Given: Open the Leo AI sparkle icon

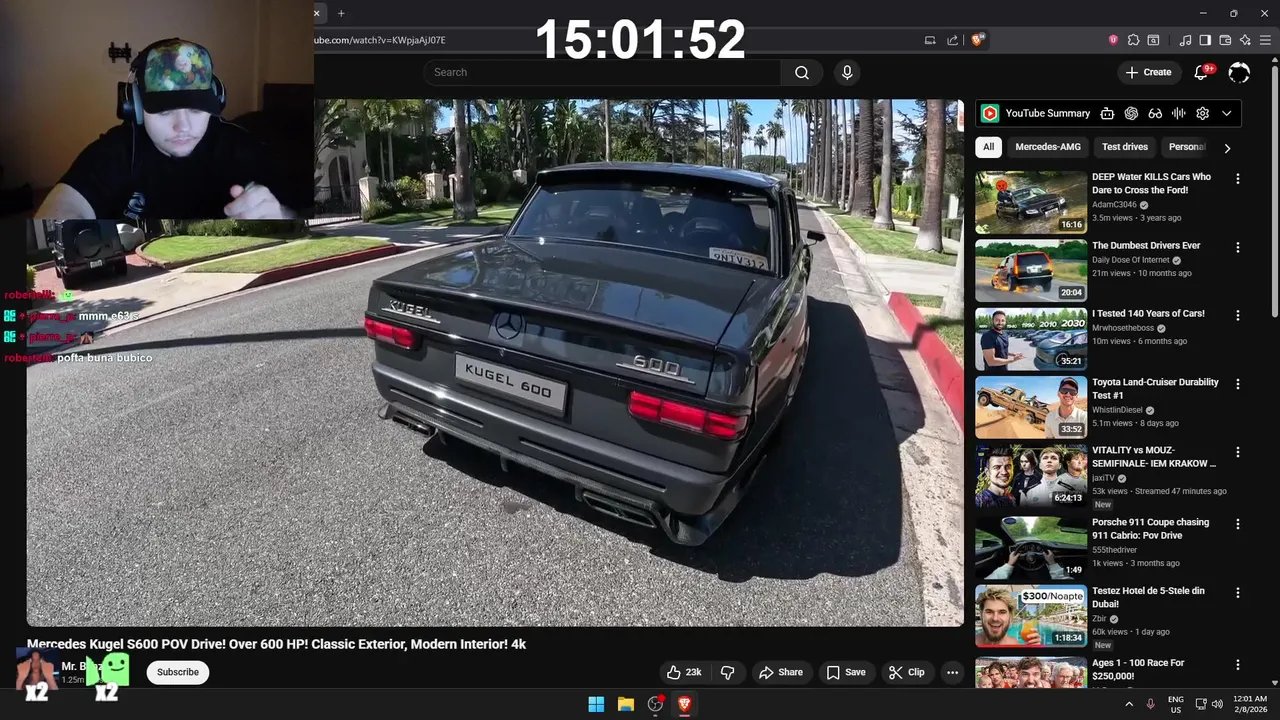Looking at the screenshot, I should pos(1245,40).
